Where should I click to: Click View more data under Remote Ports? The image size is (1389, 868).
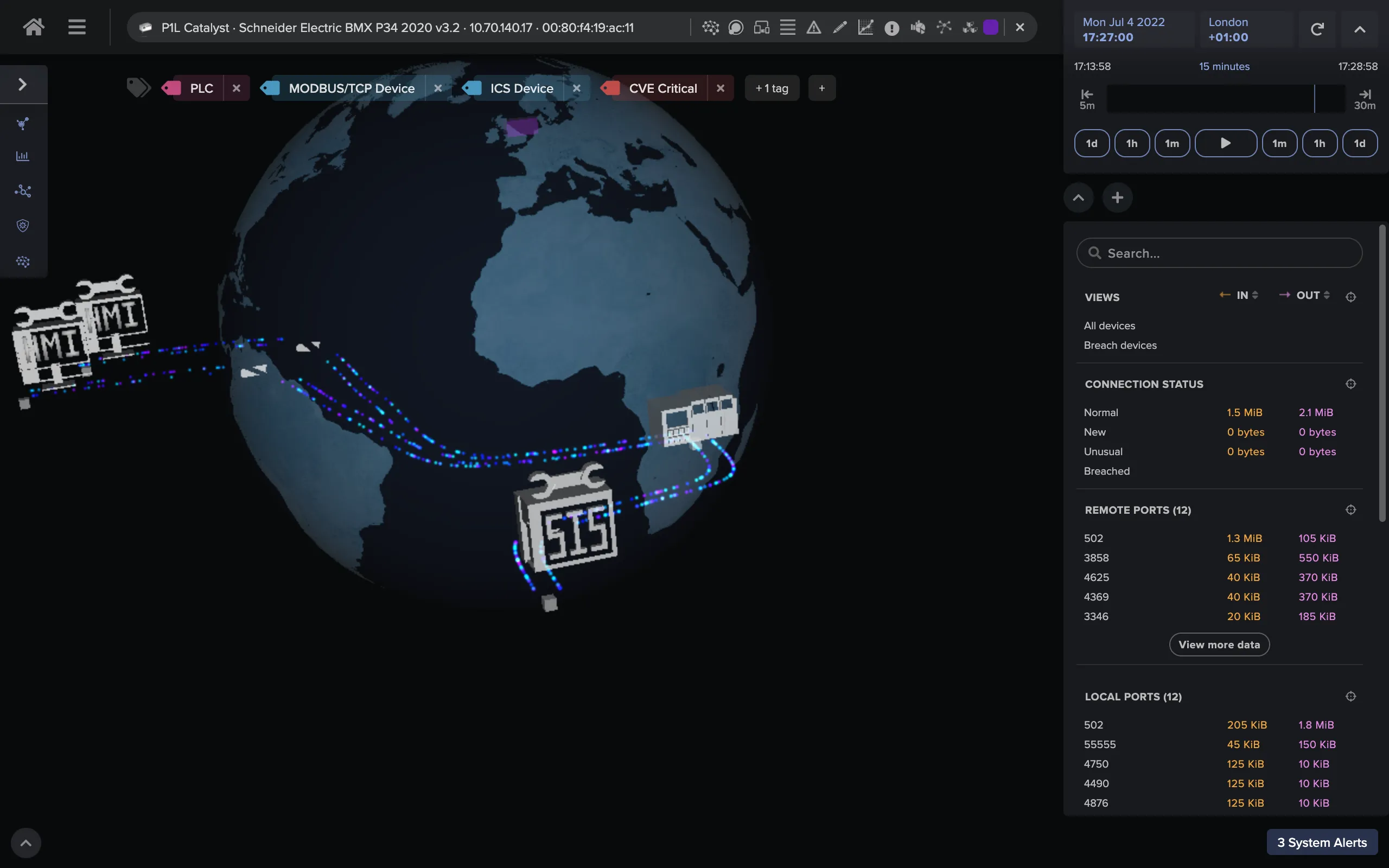pos(1219,644)
